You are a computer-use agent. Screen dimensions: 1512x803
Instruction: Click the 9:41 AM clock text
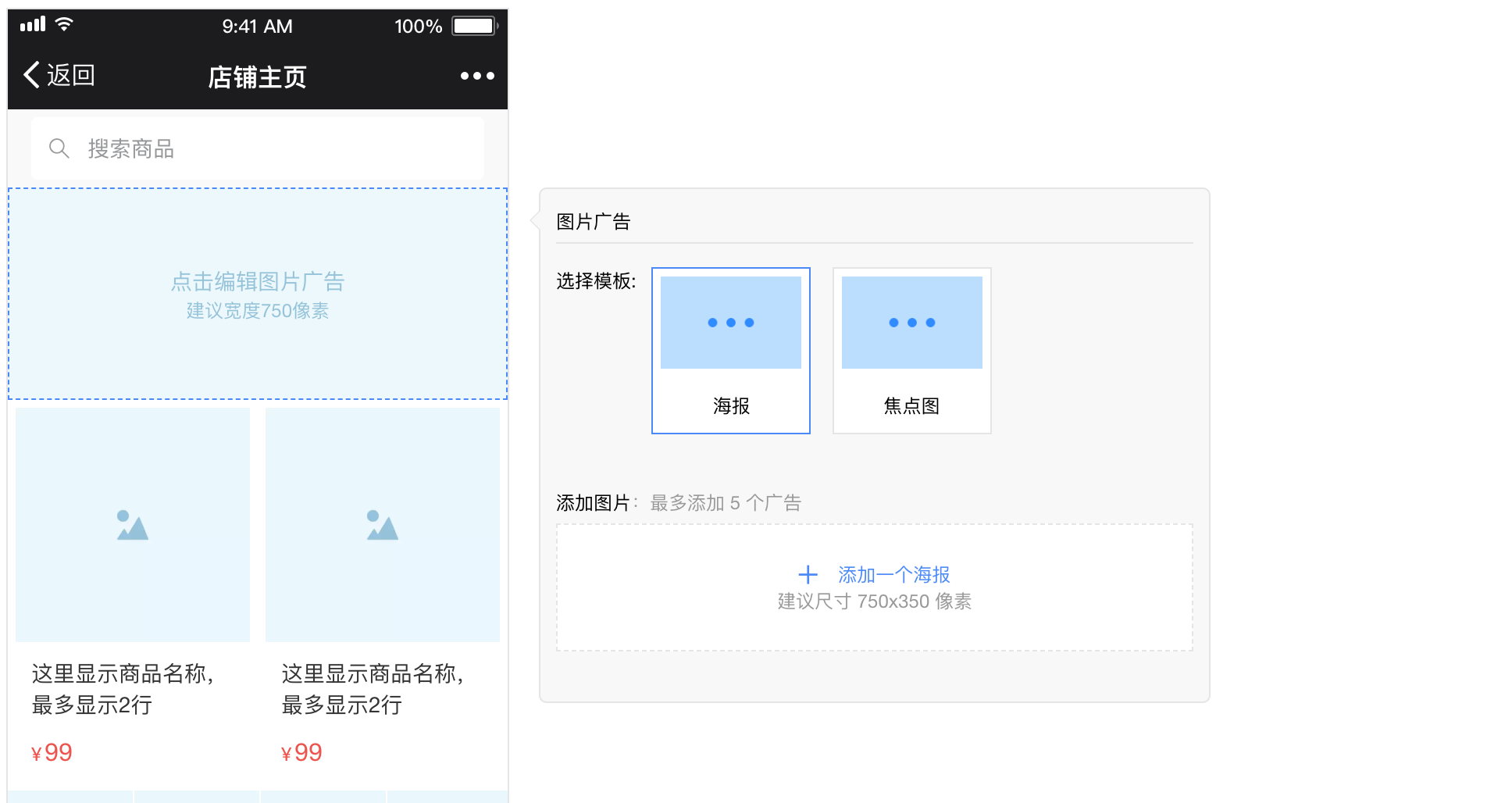point(258,27)
